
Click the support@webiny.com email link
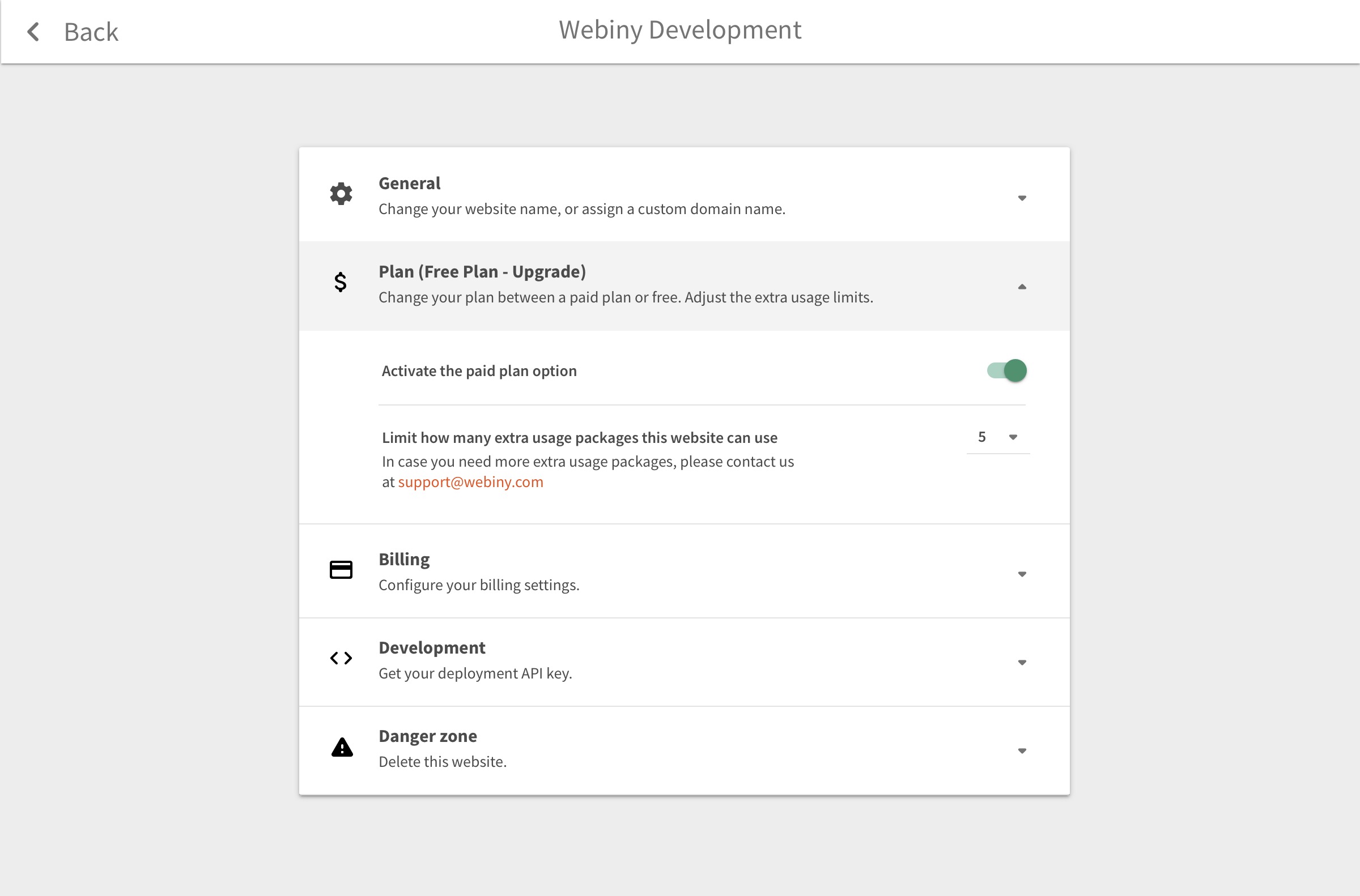pos(470,483)
